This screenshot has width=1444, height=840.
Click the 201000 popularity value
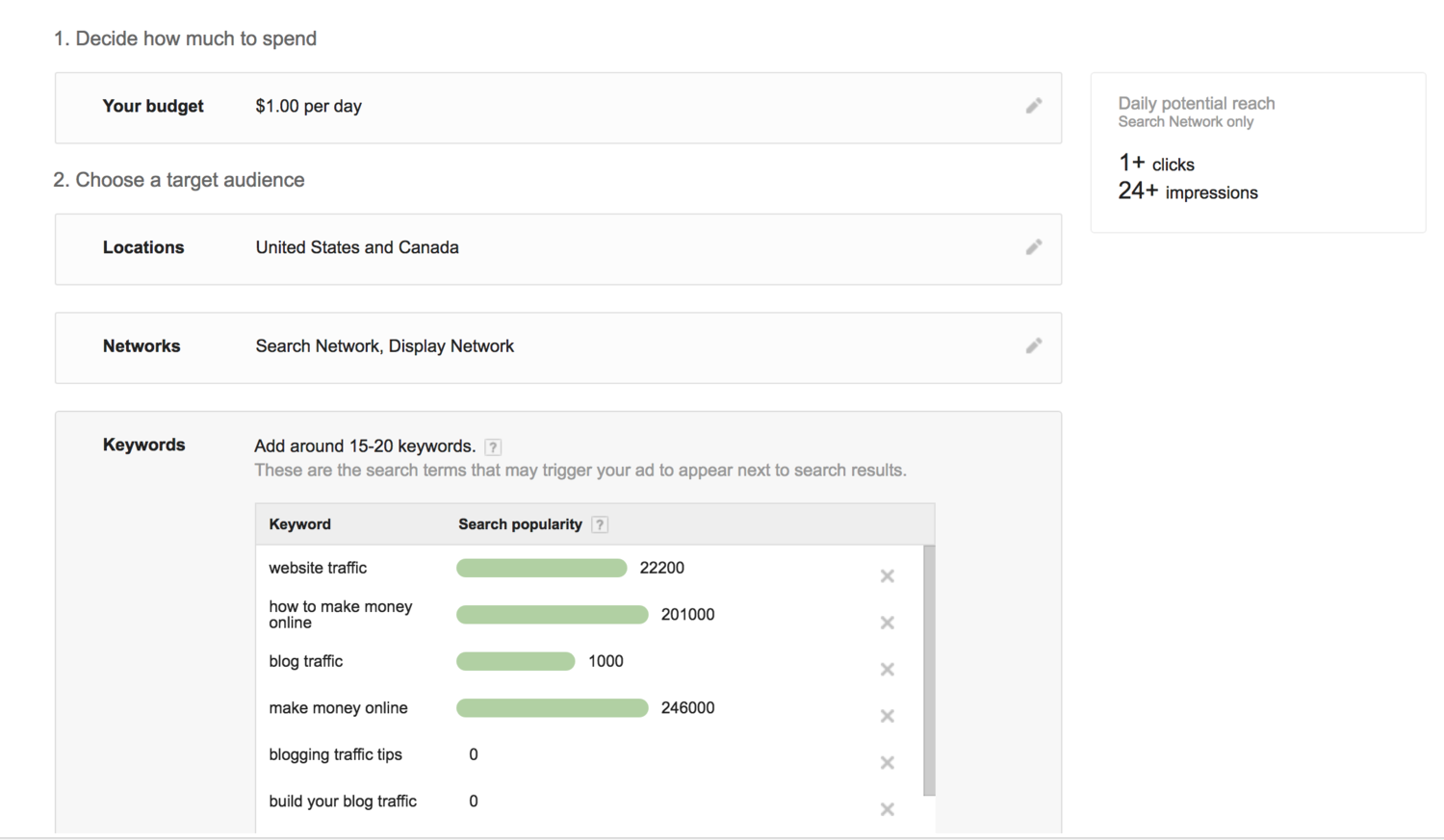tap(688, 615)
